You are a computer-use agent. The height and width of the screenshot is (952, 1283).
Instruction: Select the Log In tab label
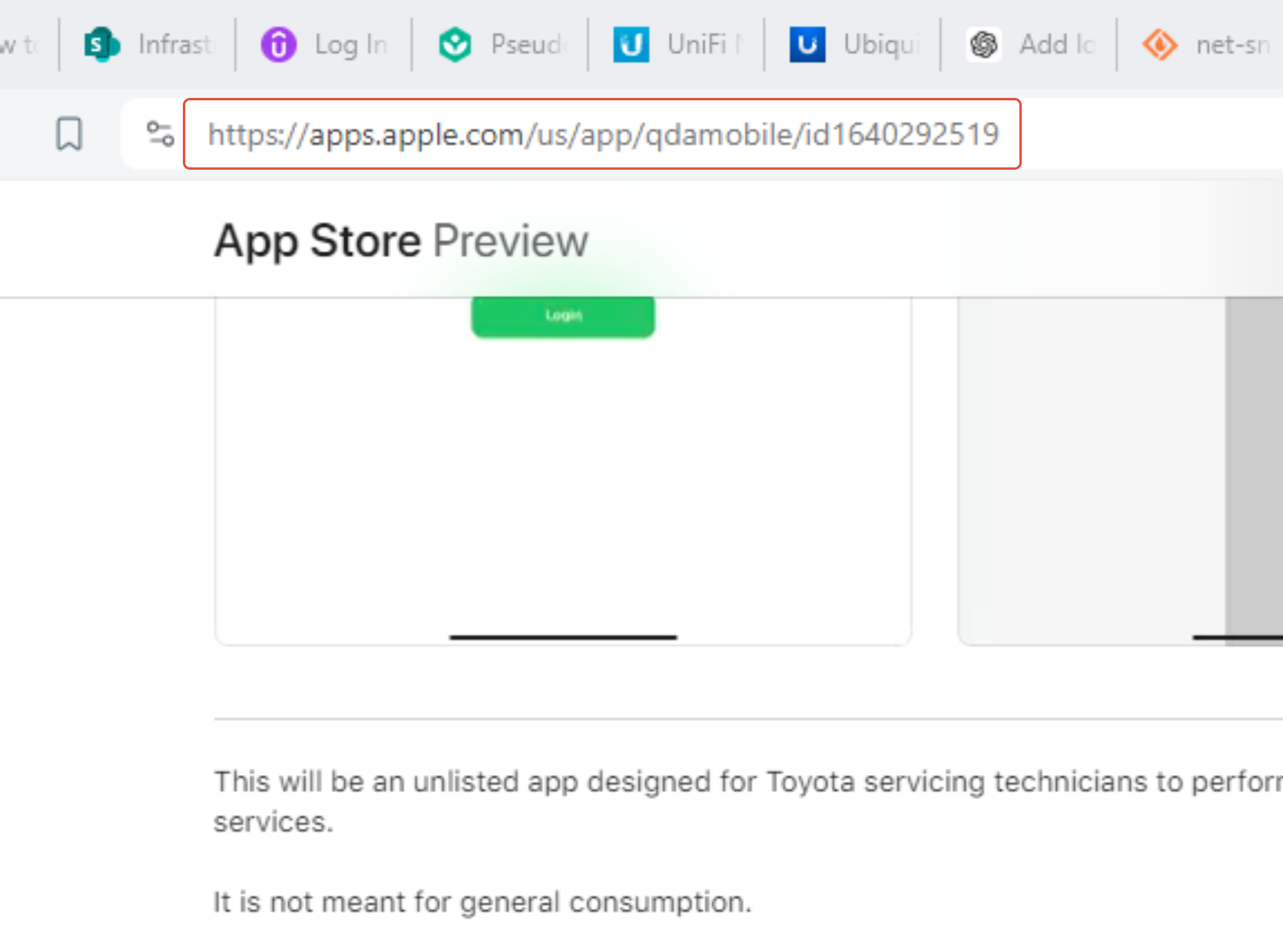[351, 45]
